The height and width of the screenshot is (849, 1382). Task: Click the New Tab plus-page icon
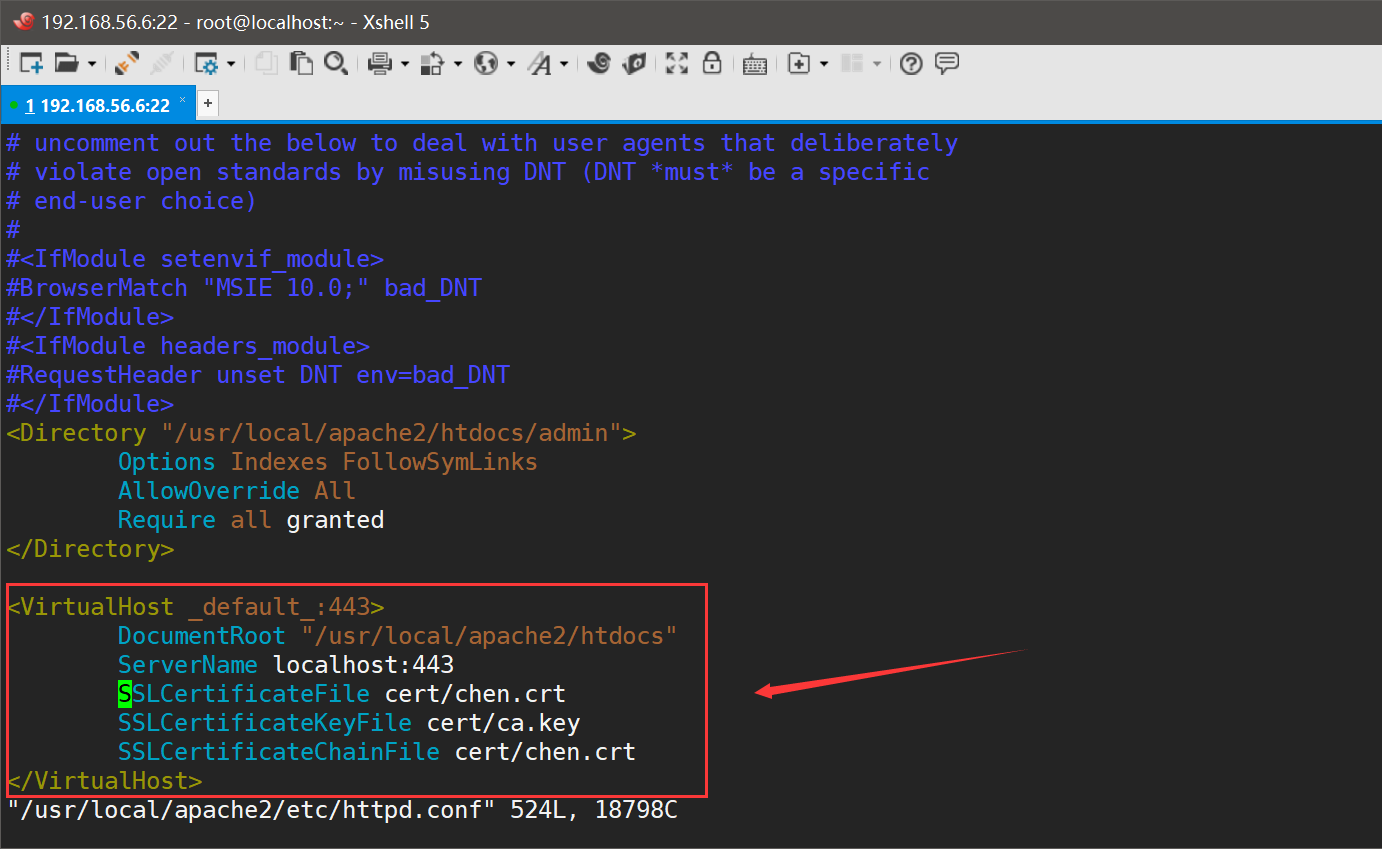(x=799, y=64)
